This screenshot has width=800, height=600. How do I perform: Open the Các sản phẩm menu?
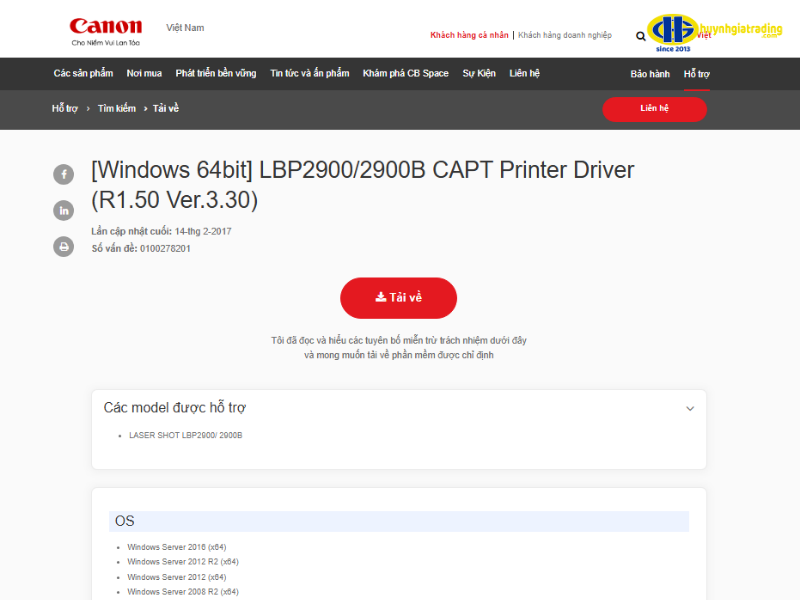click(83, 74)
